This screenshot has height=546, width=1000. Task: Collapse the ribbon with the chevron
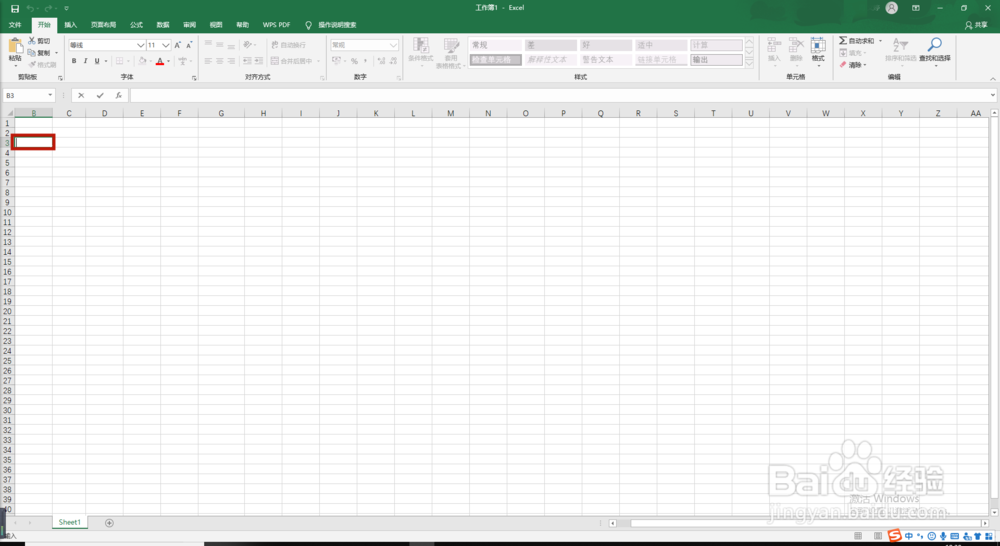tap(992, 78)
